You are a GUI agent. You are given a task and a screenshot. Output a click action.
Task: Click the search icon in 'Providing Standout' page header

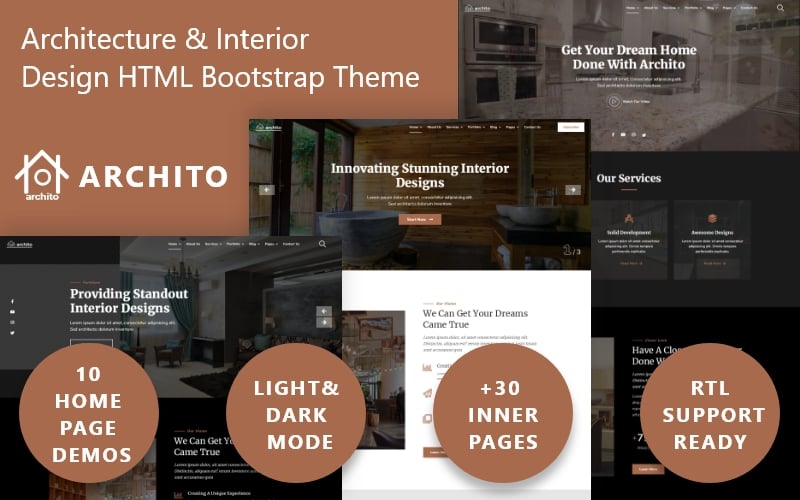click(322, 244)
